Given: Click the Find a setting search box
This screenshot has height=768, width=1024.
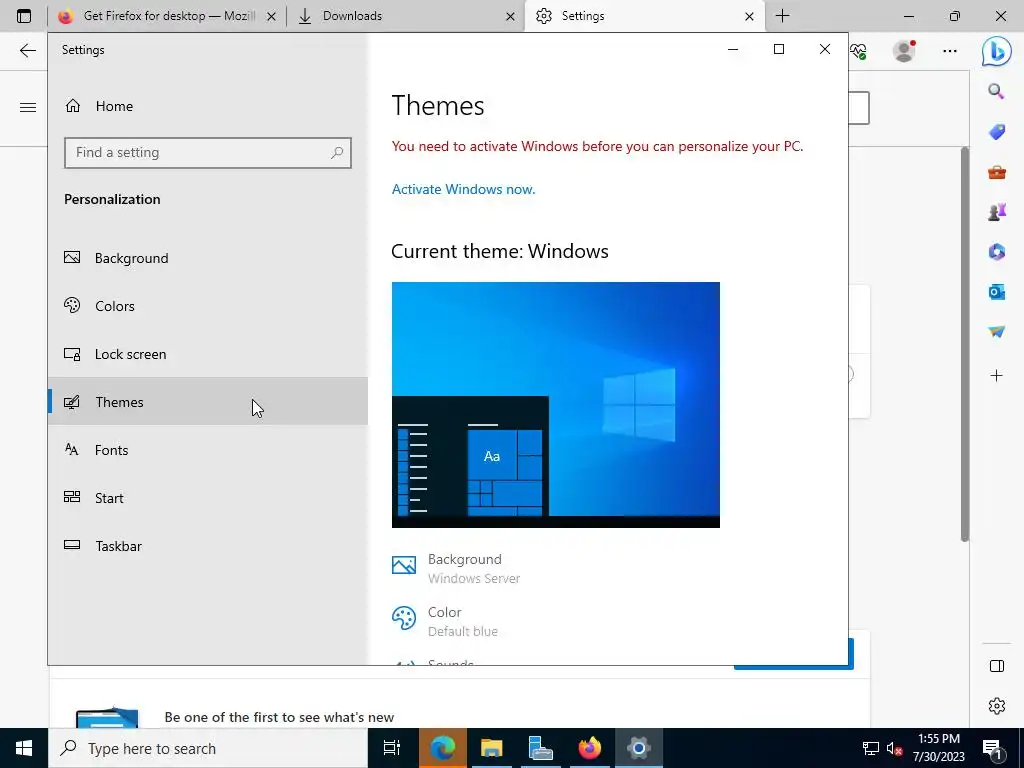Looking at the screenshot, I should point(208,153).
